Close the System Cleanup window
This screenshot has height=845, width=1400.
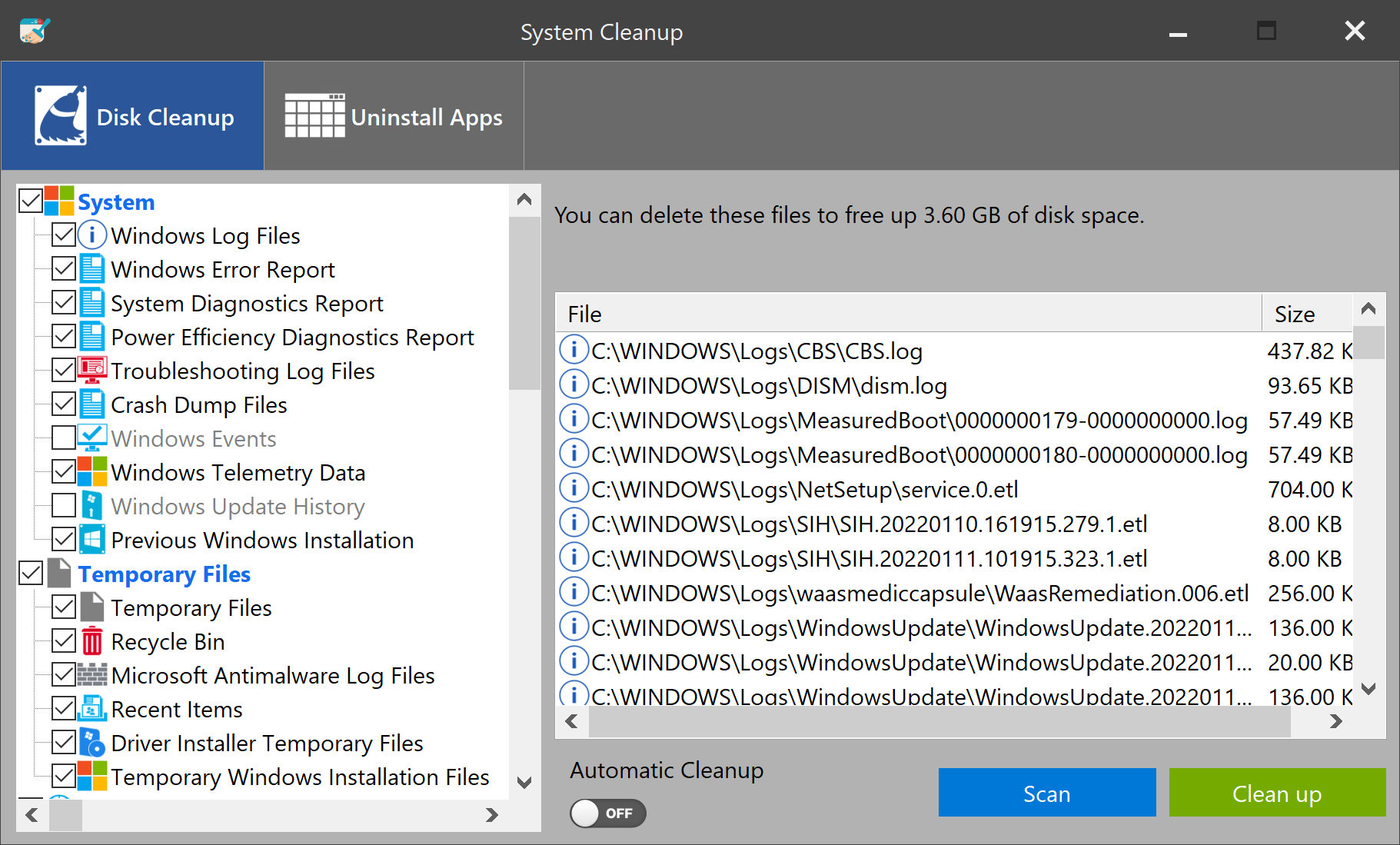coord(1355,31)
